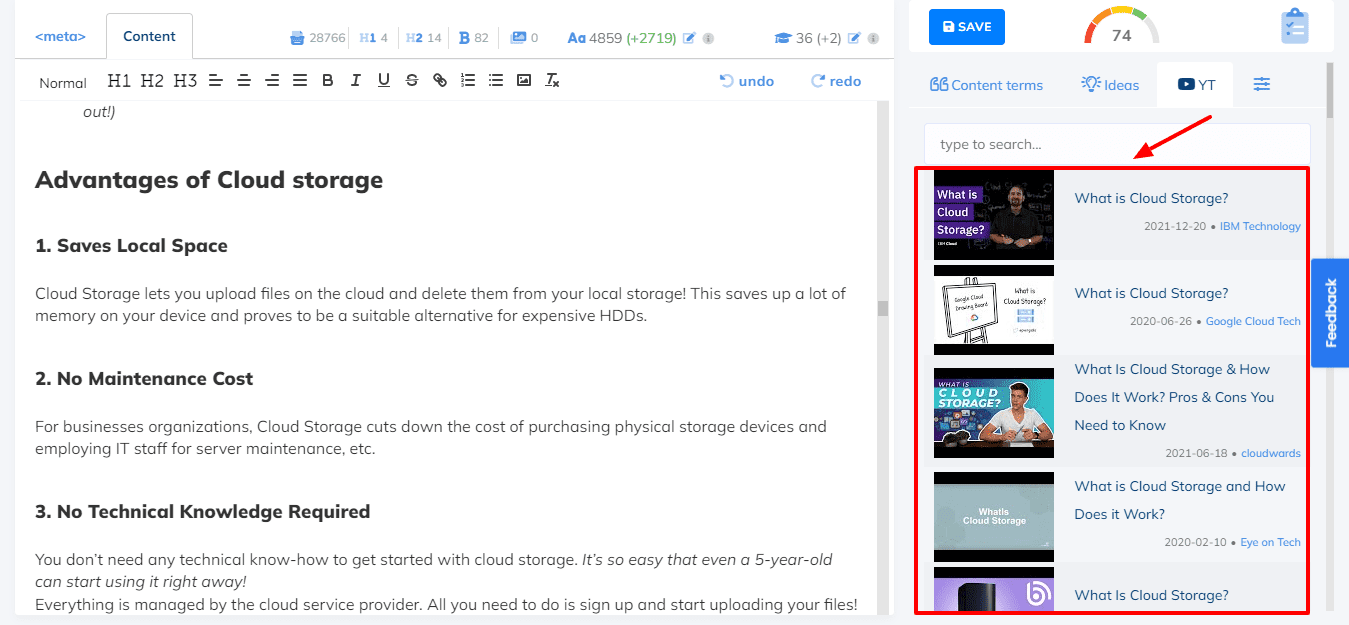Apply H1 heading format

[119, 81]
